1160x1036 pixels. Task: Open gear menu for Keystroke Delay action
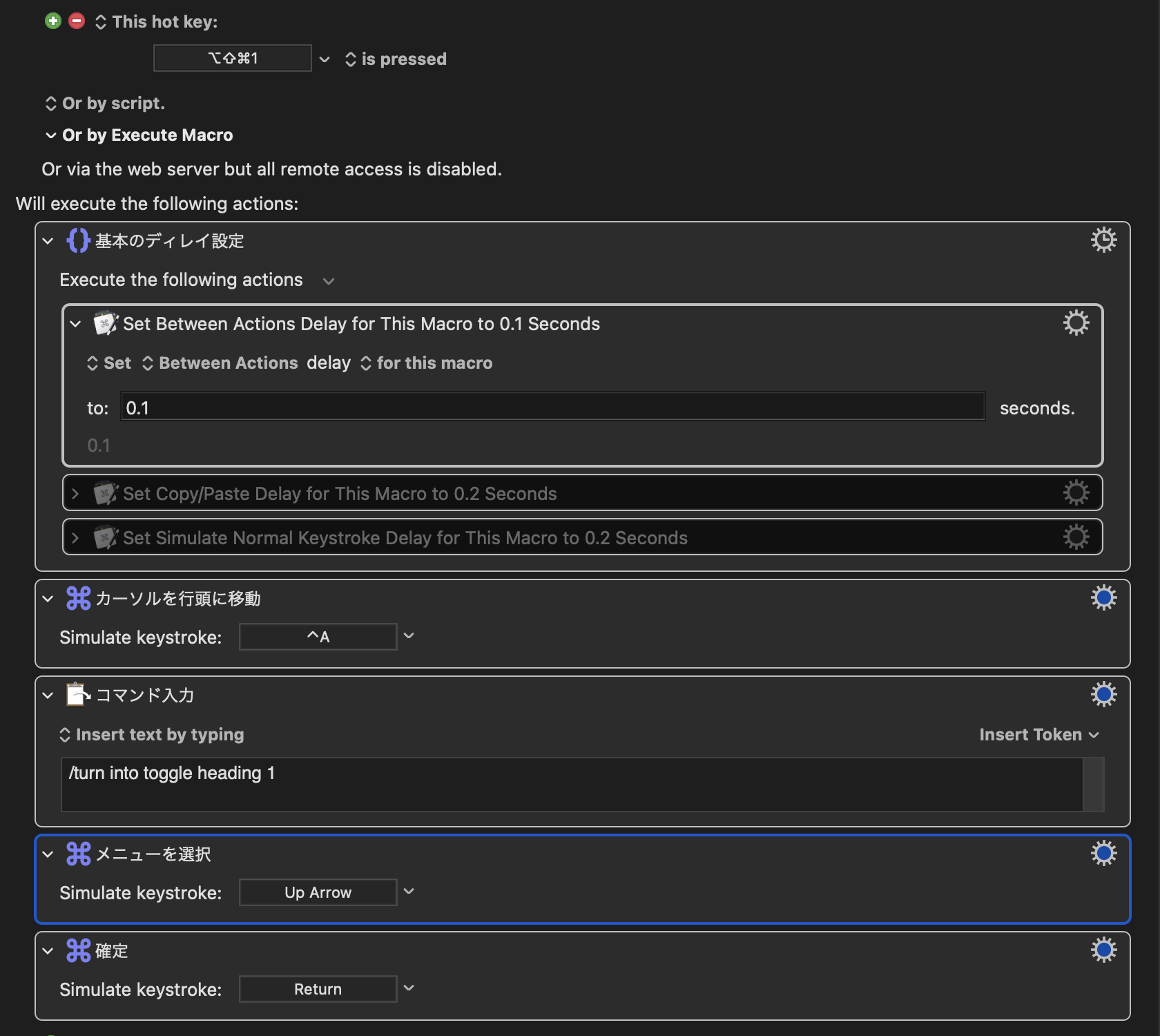pyautogui.click(x=1076, y=537)
